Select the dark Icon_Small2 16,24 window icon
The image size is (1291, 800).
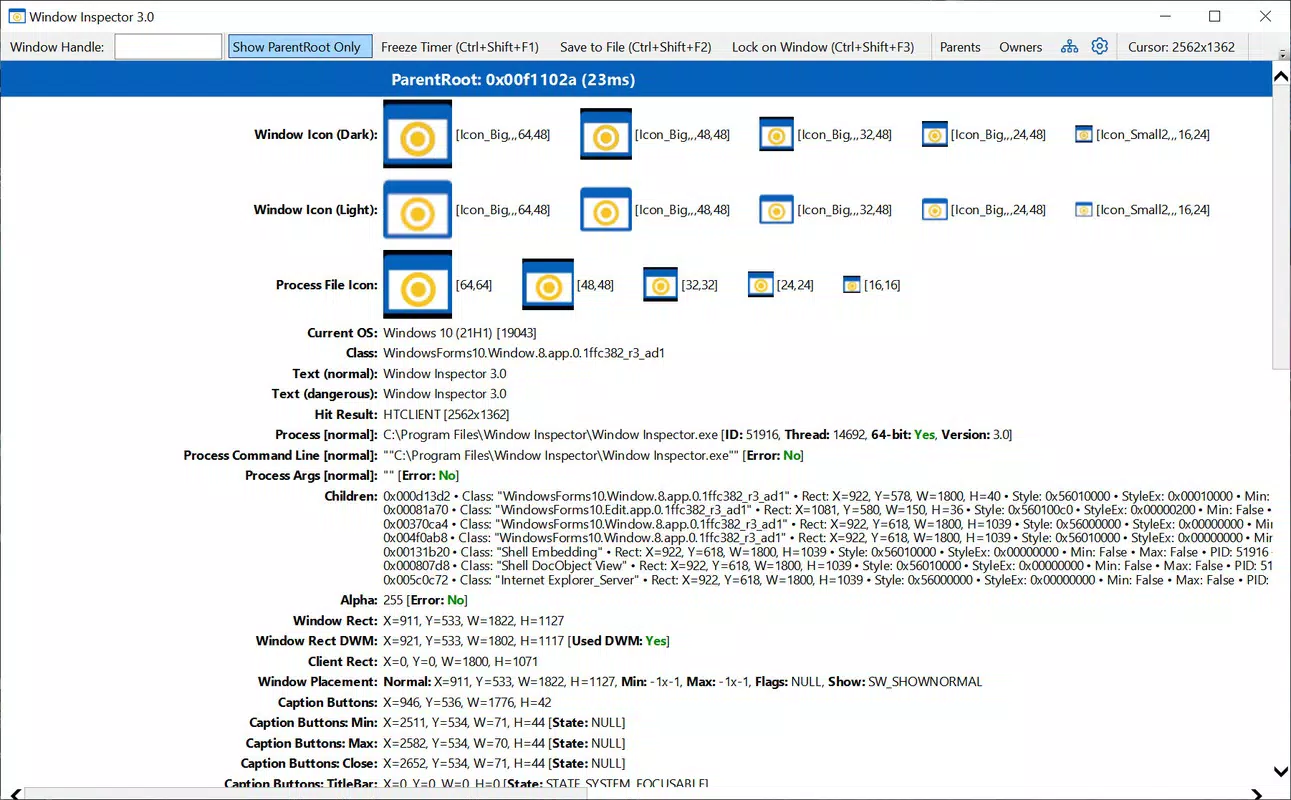point(1083,134)
